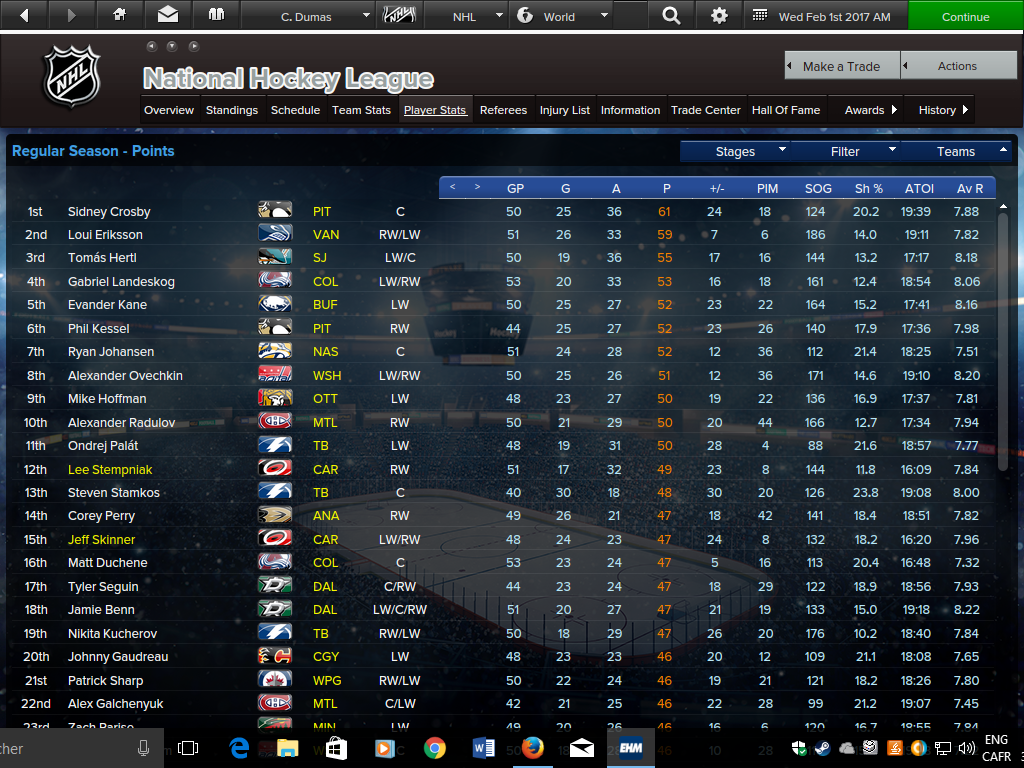
Task: Click the Senators logo in Mike Hoffman's row
Action: tap(275, 398)
